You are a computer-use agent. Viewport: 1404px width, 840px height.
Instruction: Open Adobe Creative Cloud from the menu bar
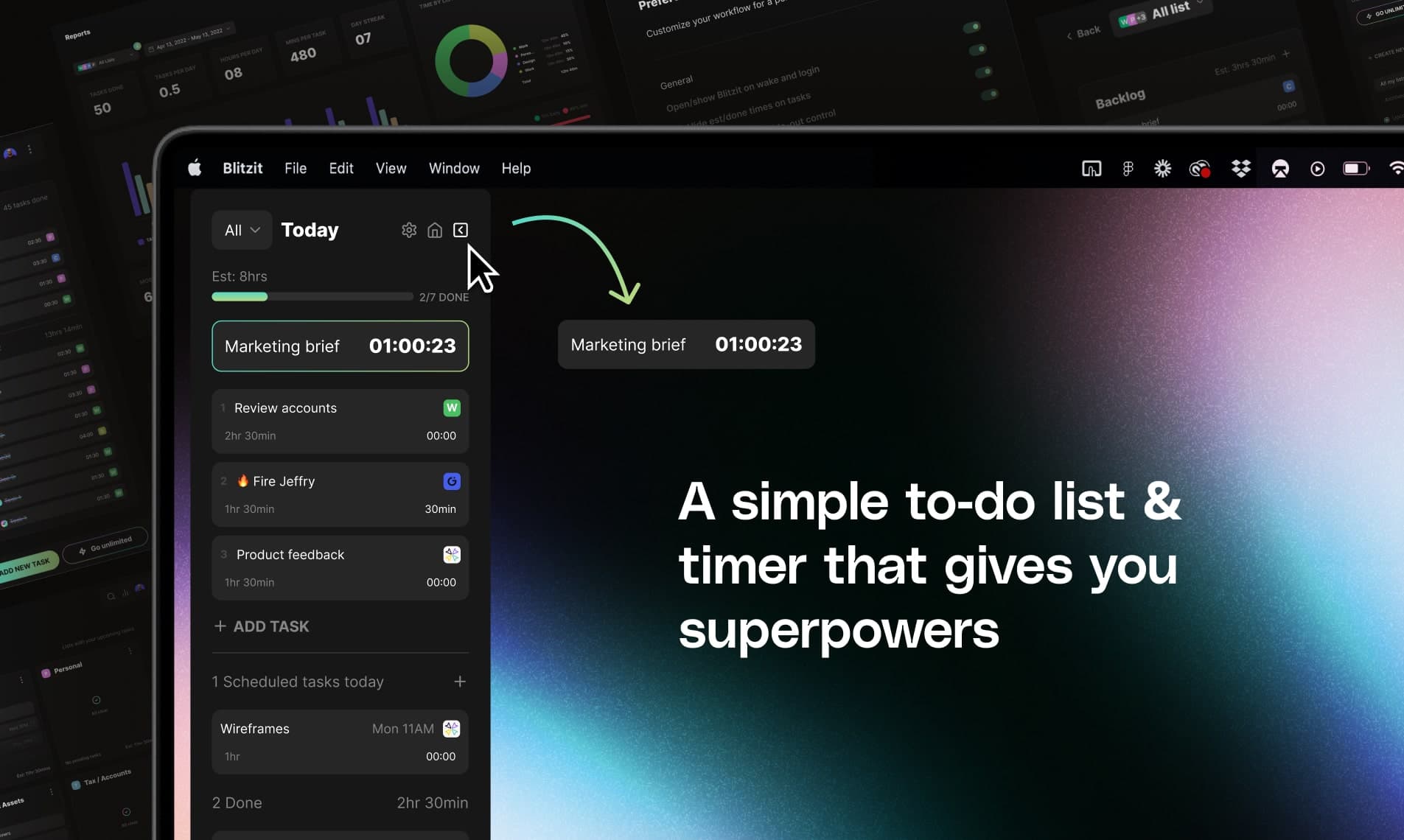coord(1200,168)
